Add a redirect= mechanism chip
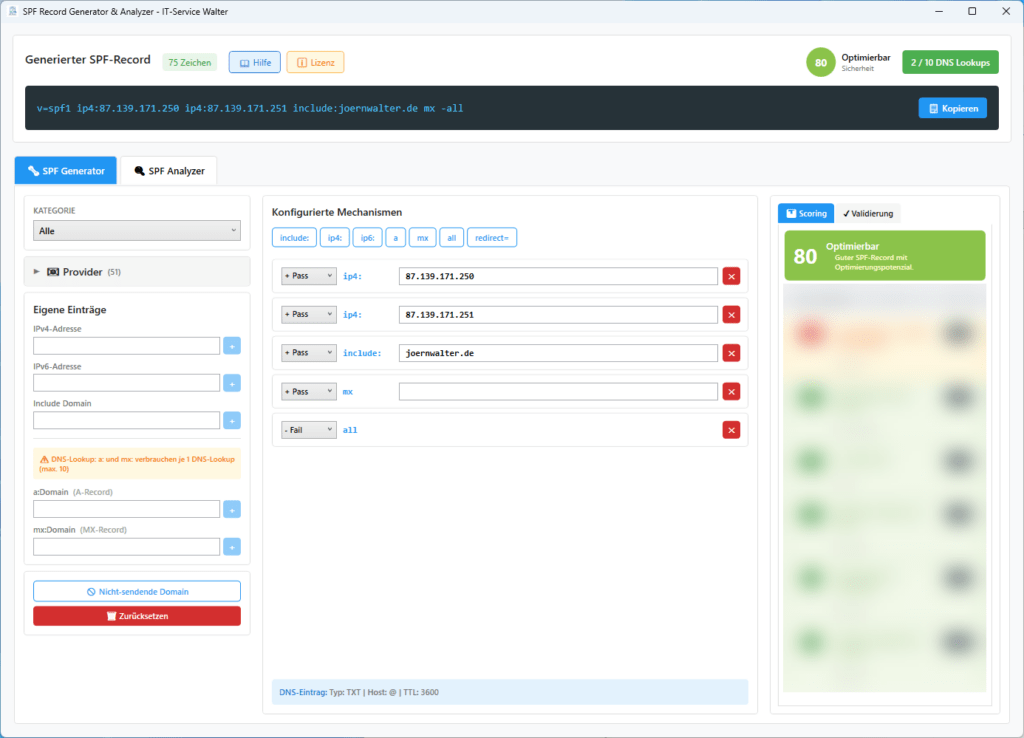The width and height of the screenshot is (1024, 738). [x=491, y=238]
